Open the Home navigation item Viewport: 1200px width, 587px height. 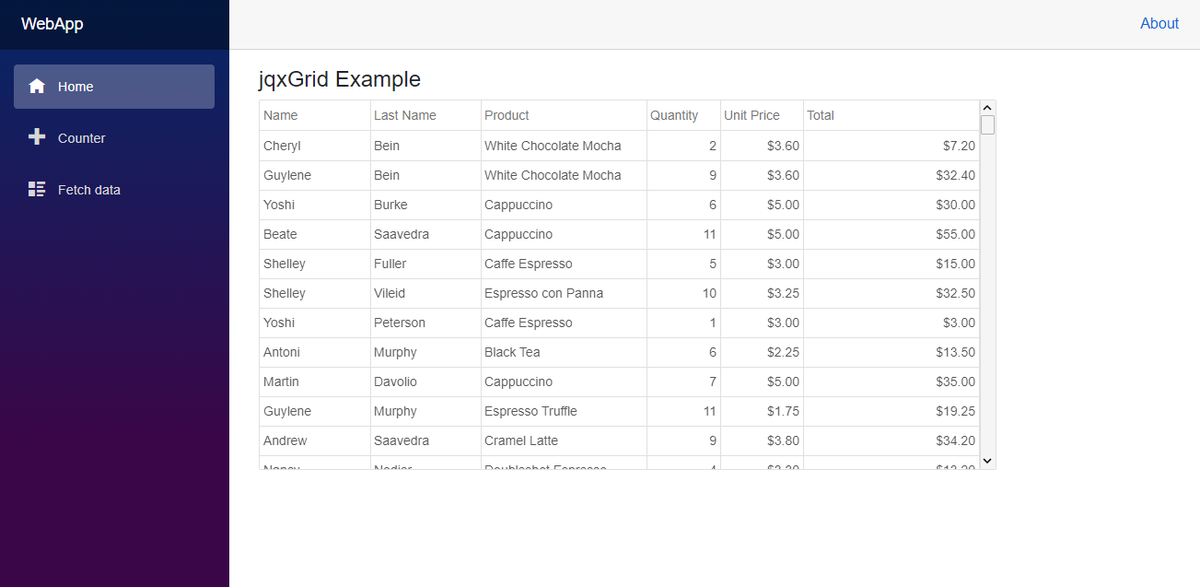[114, 87]
